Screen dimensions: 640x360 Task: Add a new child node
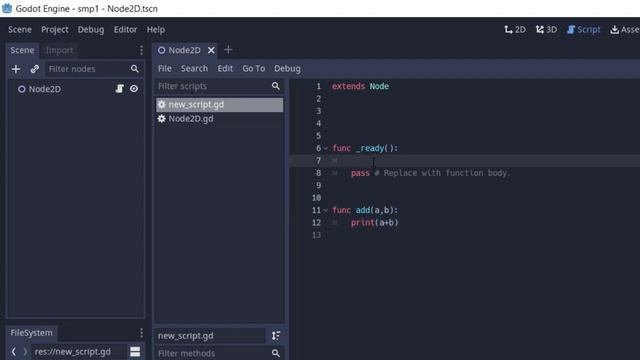(x=16, y=69)
